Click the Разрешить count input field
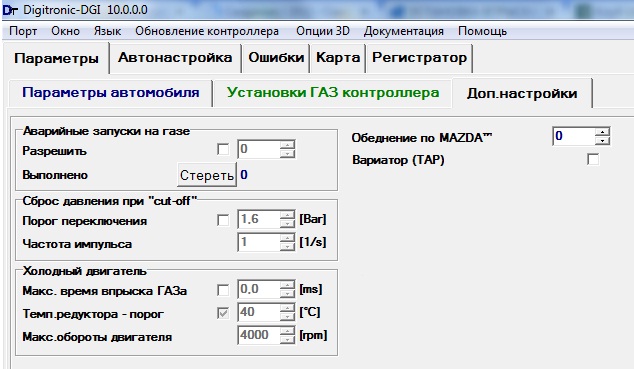Viewport: 634px width, 369px height. point(259,149)
